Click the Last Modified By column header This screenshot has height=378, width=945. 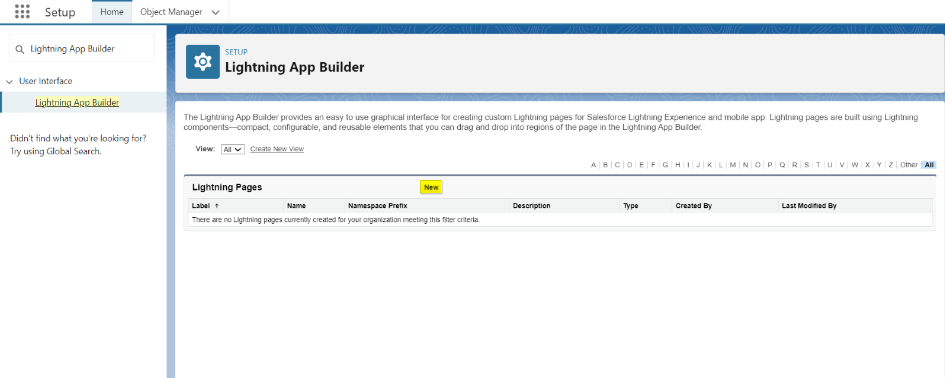point(809,206)
